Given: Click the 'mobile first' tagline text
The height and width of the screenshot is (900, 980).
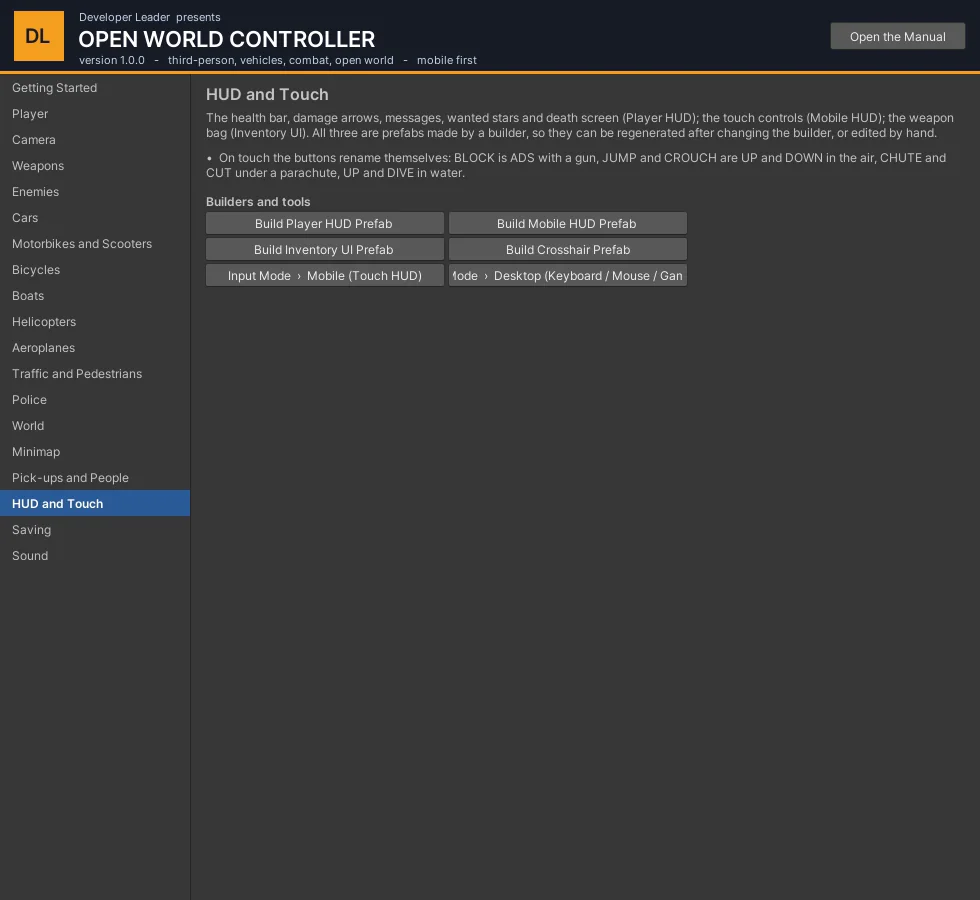Looking at the screenshot, I should (447, 60).
